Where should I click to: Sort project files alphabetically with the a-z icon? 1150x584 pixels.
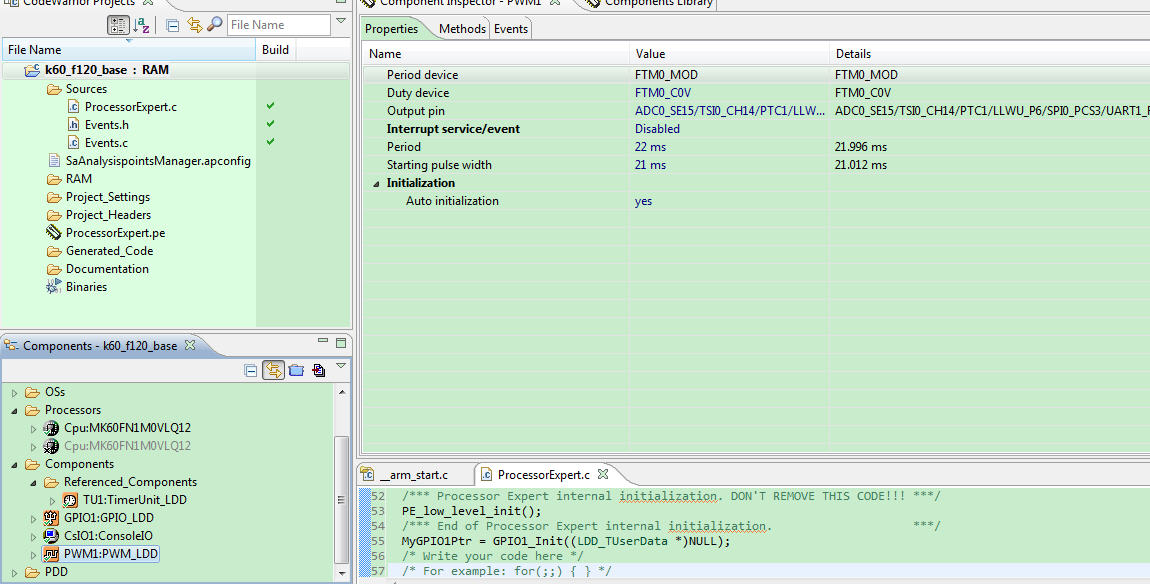pyautogui.click(x=142, y=25)
